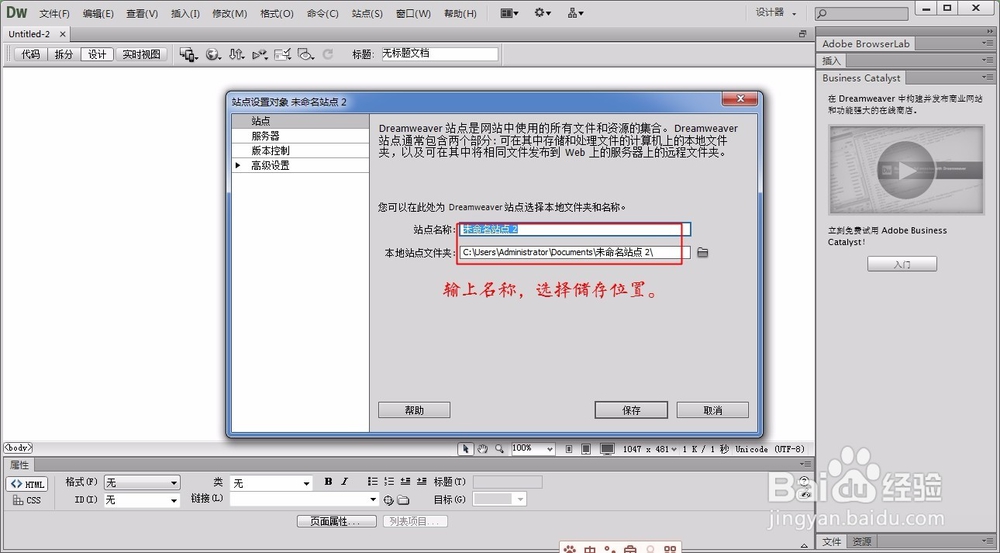Image resolution: width=1000 pixels, height=553 pixels.
Task: Open the Designer workspace dropdown
Action: [x=777, y=13]
